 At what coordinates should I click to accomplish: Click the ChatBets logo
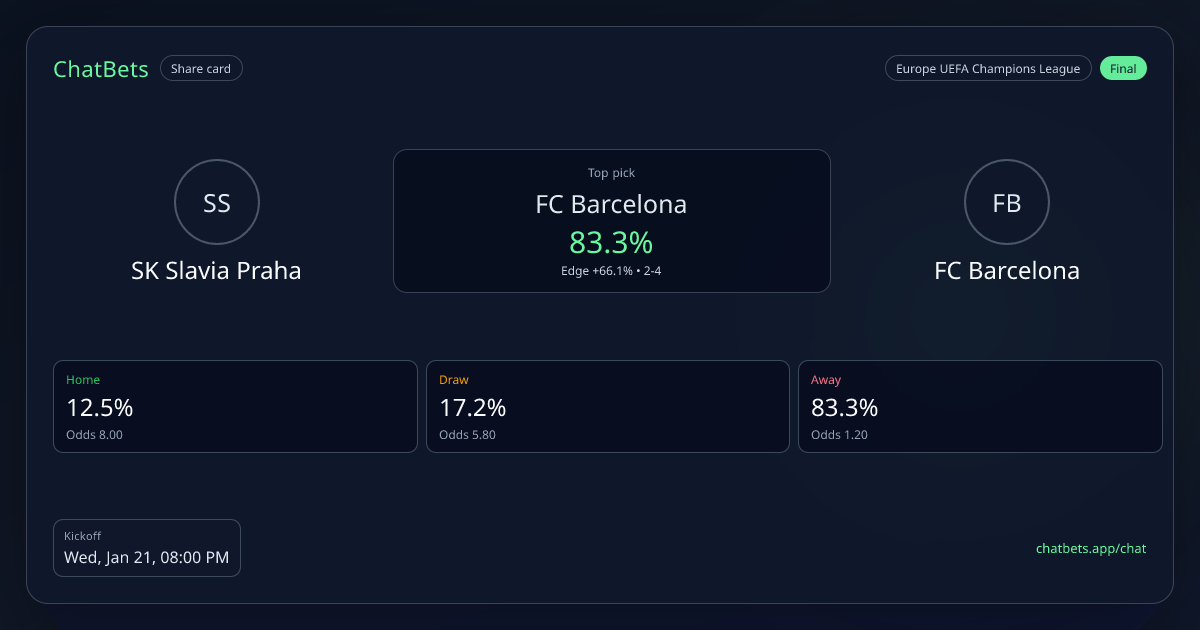tap(101, 69)
